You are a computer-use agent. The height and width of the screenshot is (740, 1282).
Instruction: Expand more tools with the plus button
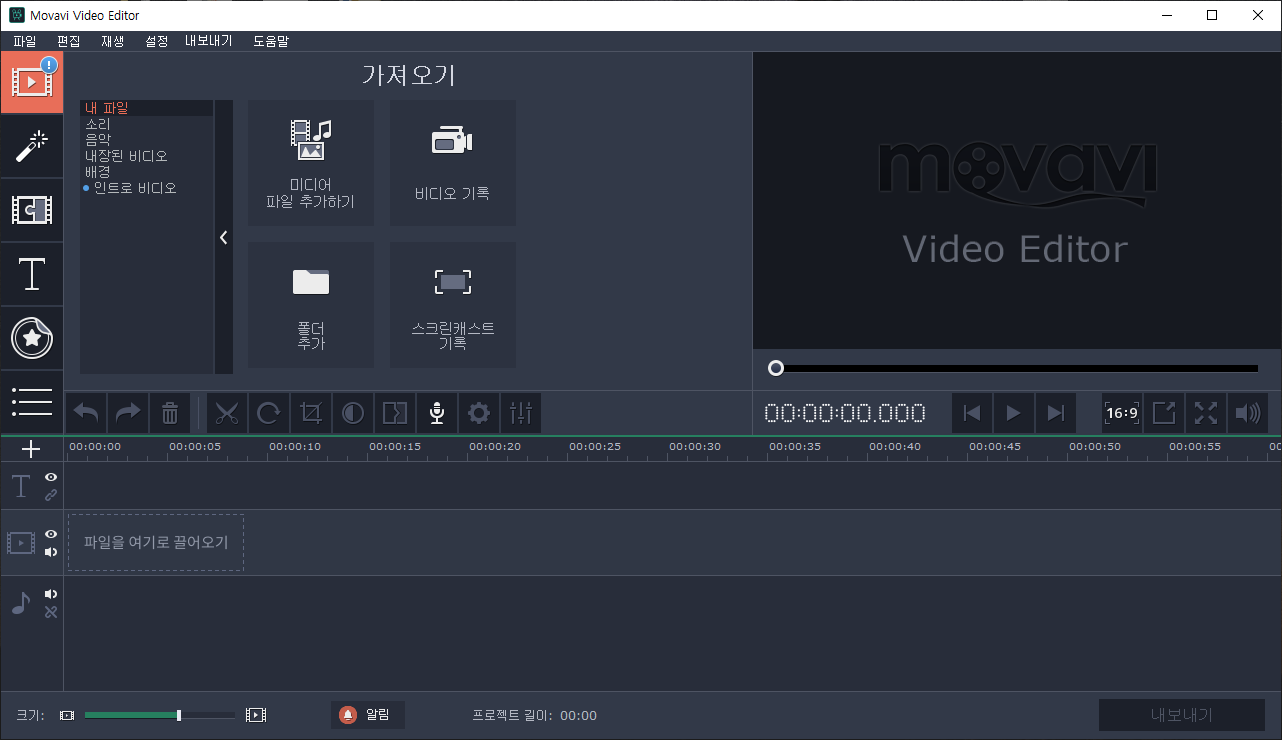click(32, 448)
